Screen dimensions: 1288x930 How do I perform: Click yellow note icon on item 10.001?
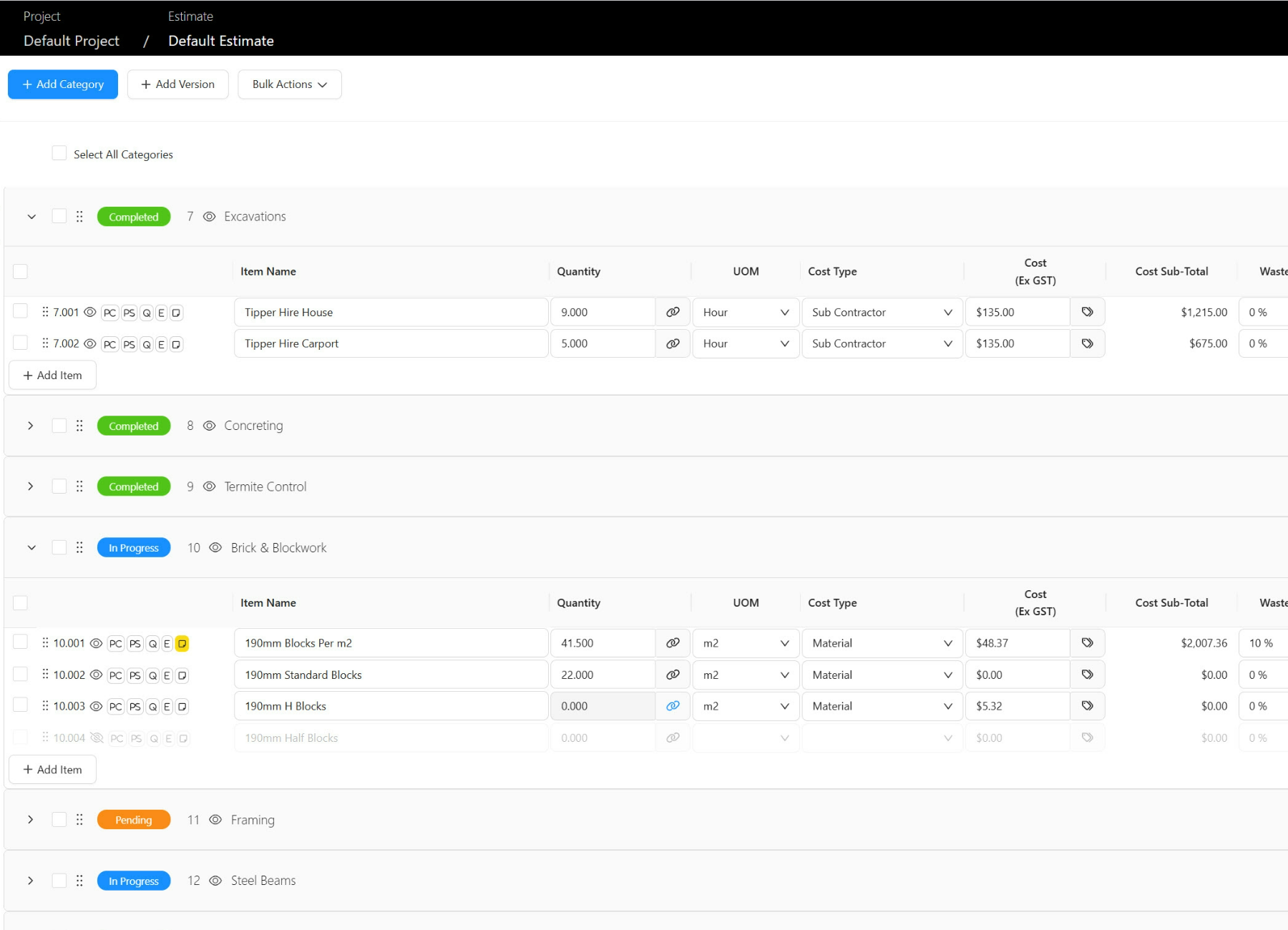[x=182, y=644]
